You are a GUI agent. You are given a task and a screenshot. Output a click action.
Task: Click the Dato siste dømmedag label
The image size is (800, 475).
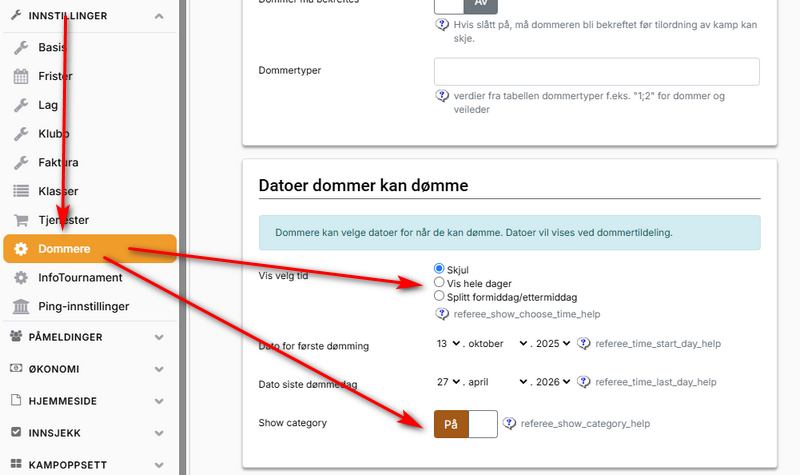point(308,384)
